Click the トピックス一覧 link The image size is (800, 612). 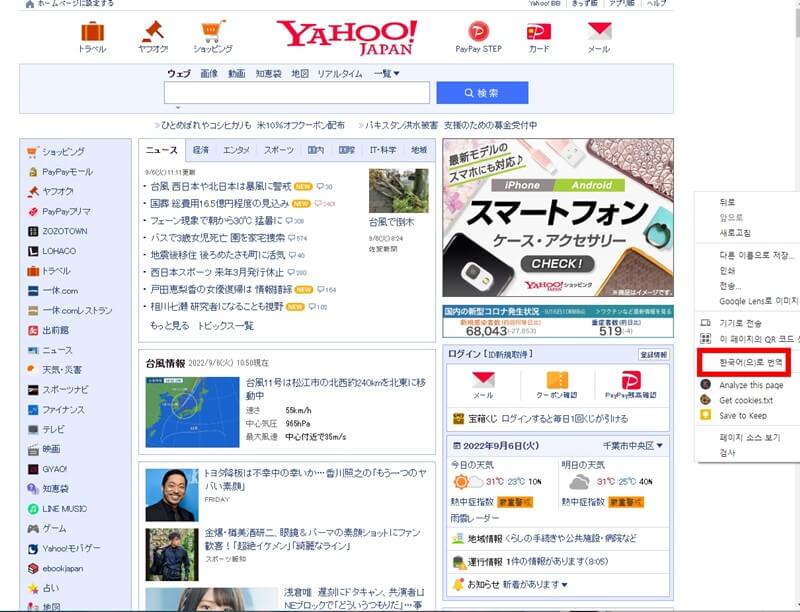[x=226, y=325]
